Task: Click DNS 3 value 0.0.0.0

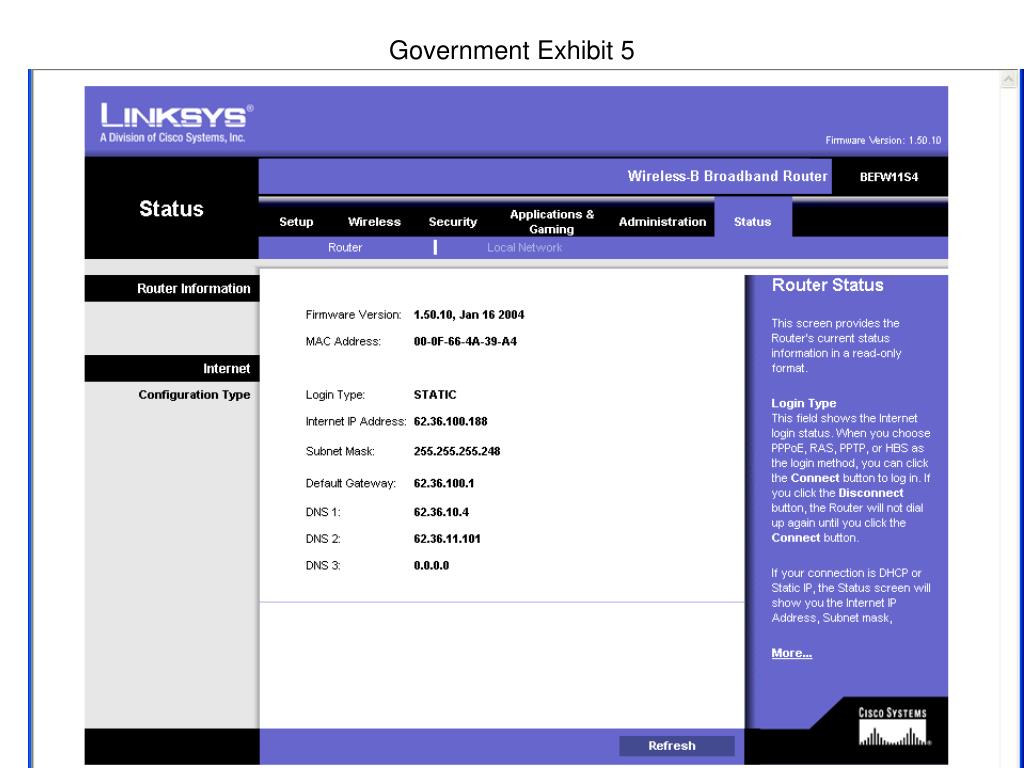Action: [432, 566]
